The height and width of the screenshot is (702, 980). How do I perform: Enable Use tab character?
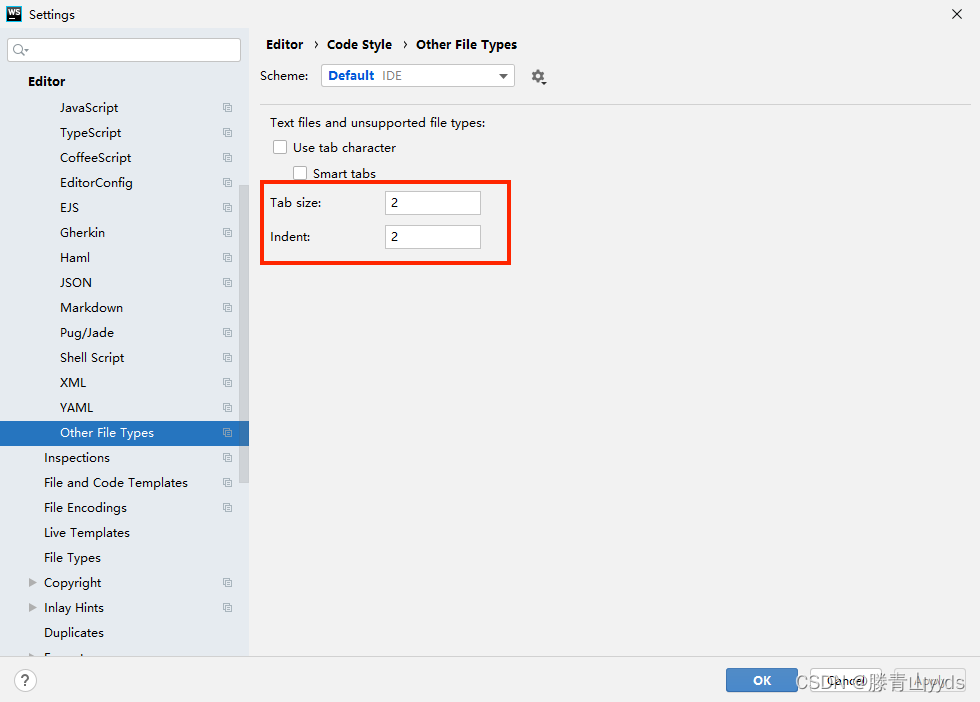coord(279,147)
